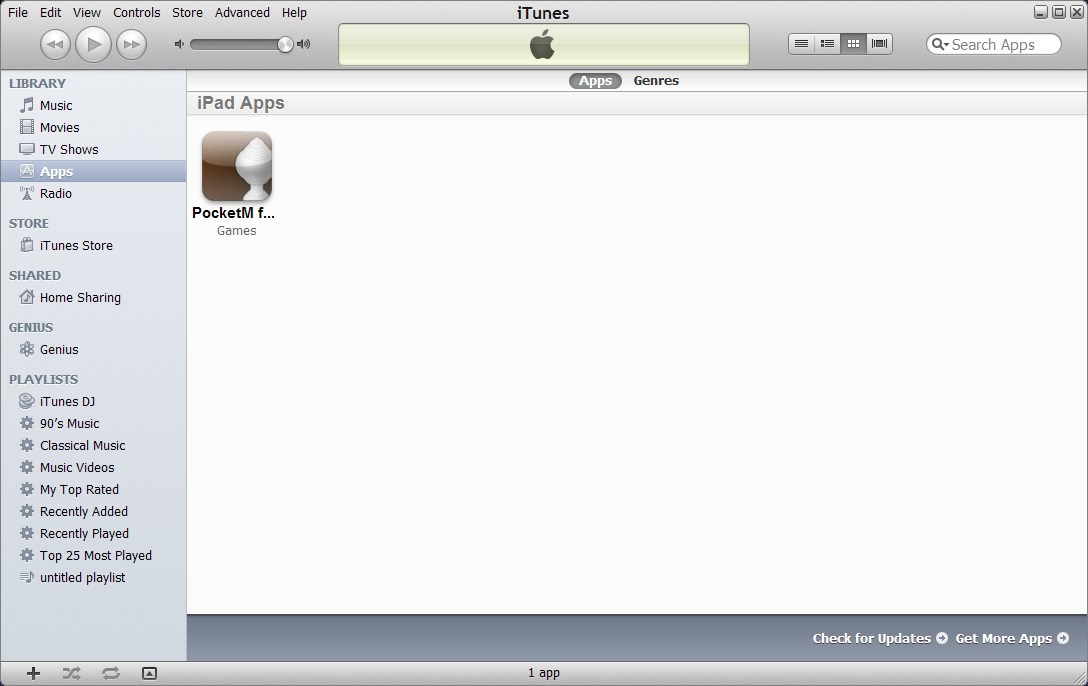Open the search options magnifier dropdown

point(940,44)
